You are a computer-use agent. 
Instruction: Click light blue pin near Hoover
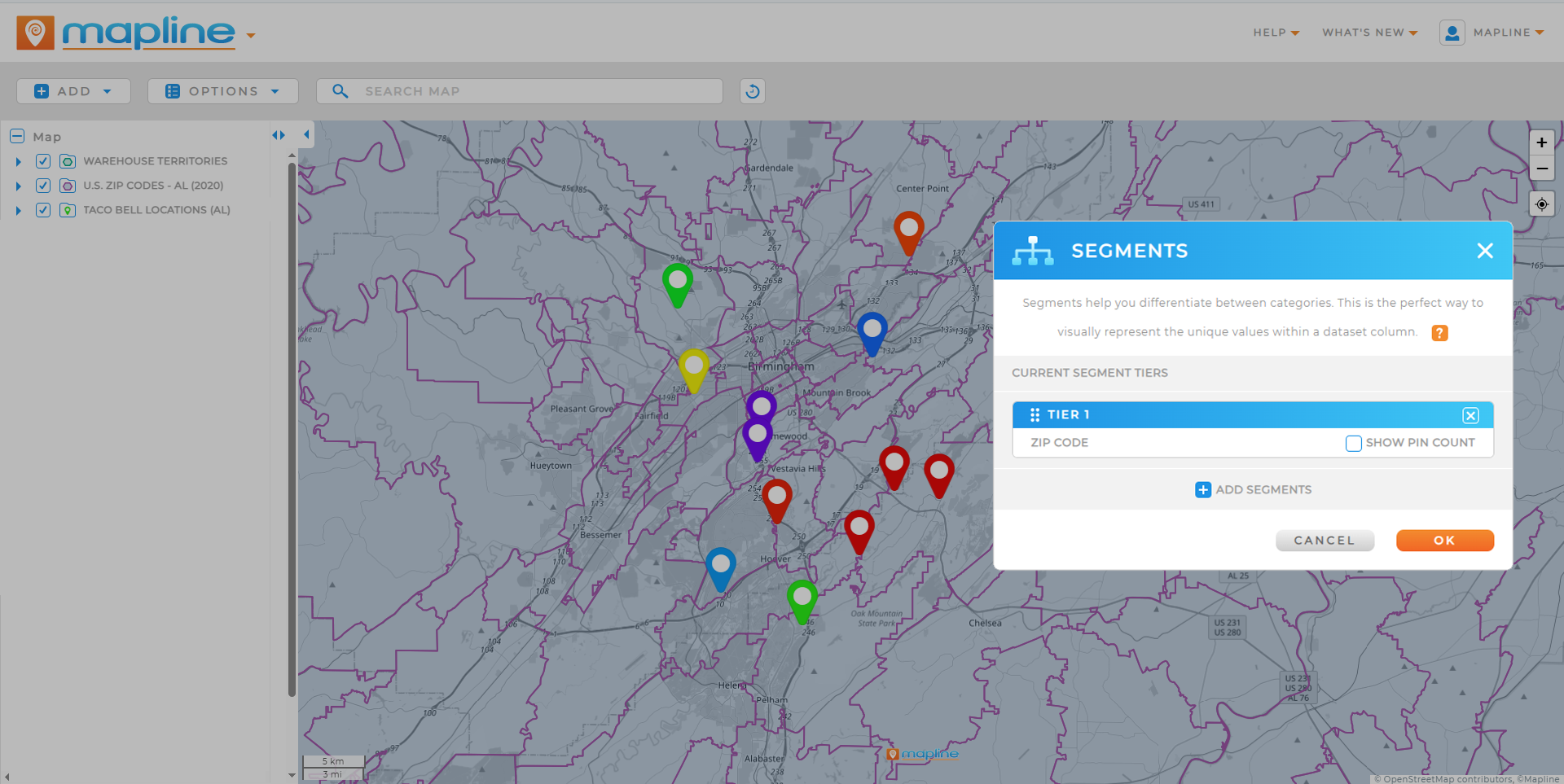720,568
